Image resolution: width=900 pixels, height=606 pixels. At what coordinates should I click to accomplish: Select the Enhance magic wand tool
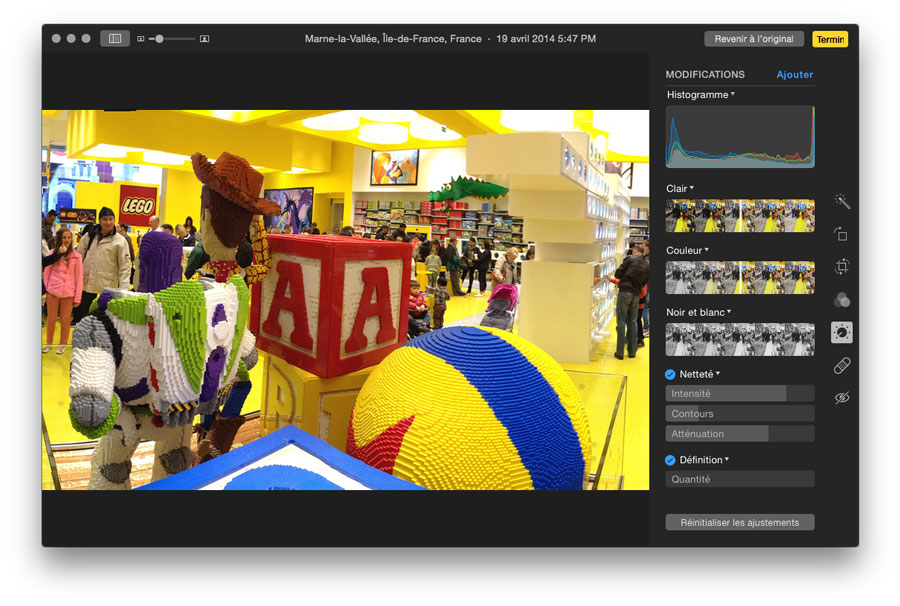tap(842, 201)
